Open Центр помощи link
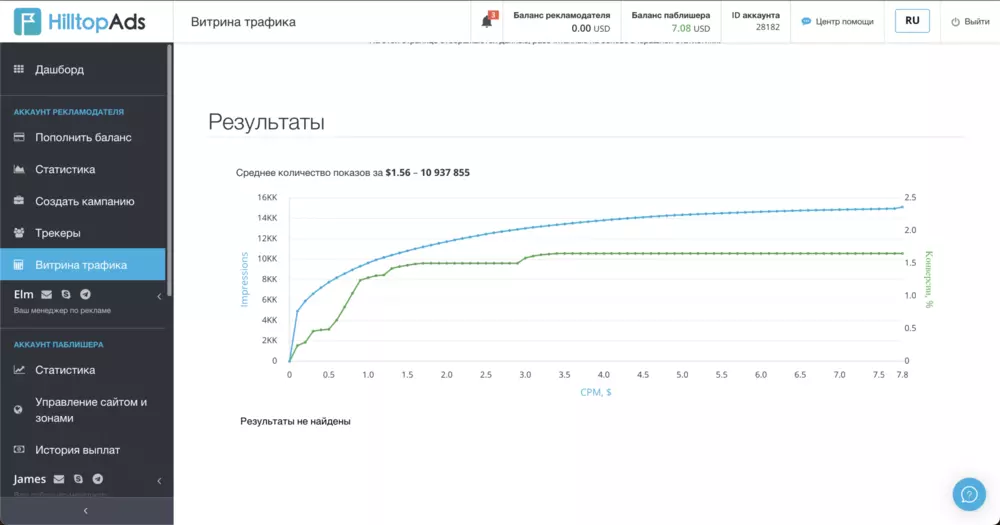The image size is (1000, 525). point(837,22)
